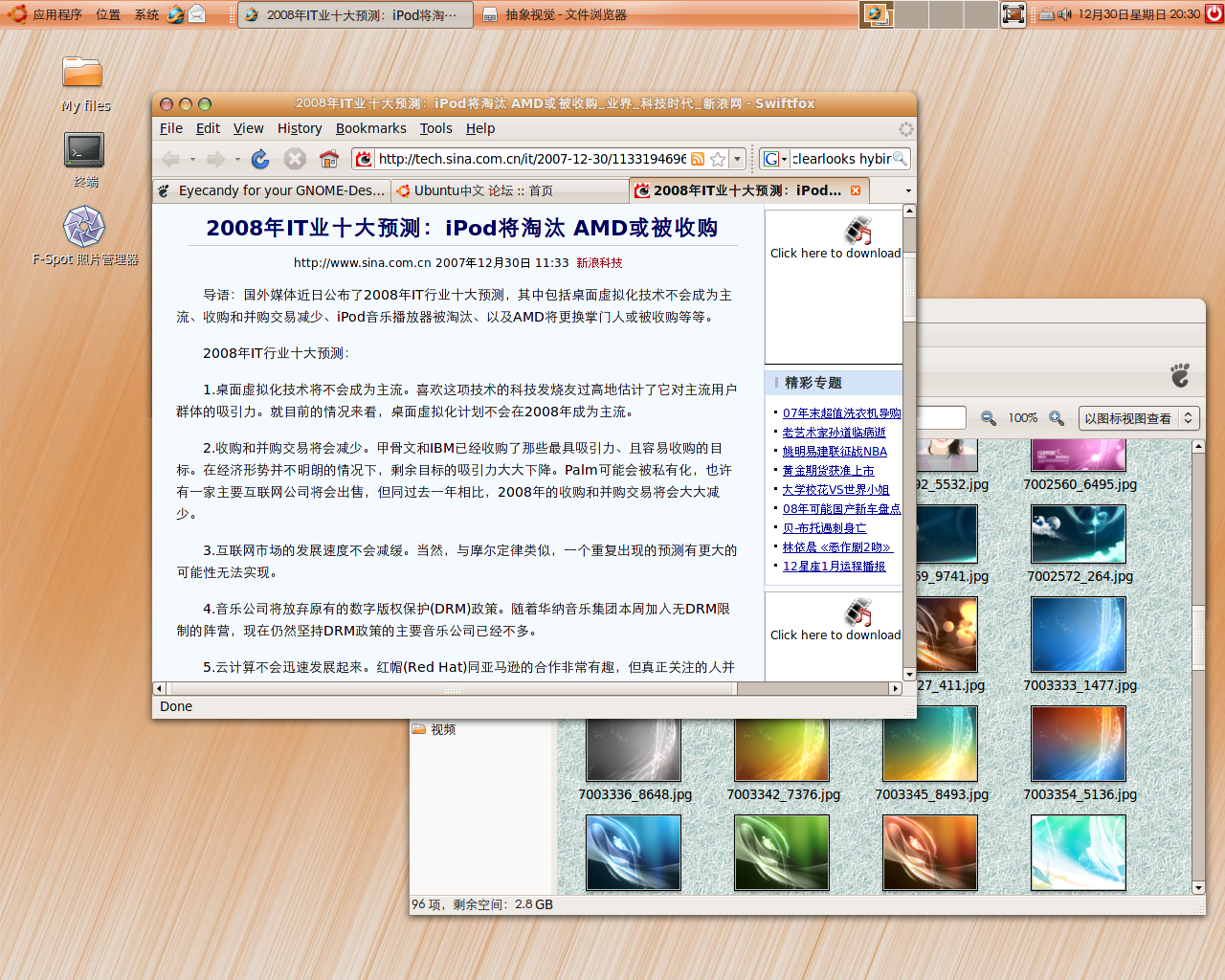Click in the address bar URL field
1225x980 pixels.
click(531, 159)
